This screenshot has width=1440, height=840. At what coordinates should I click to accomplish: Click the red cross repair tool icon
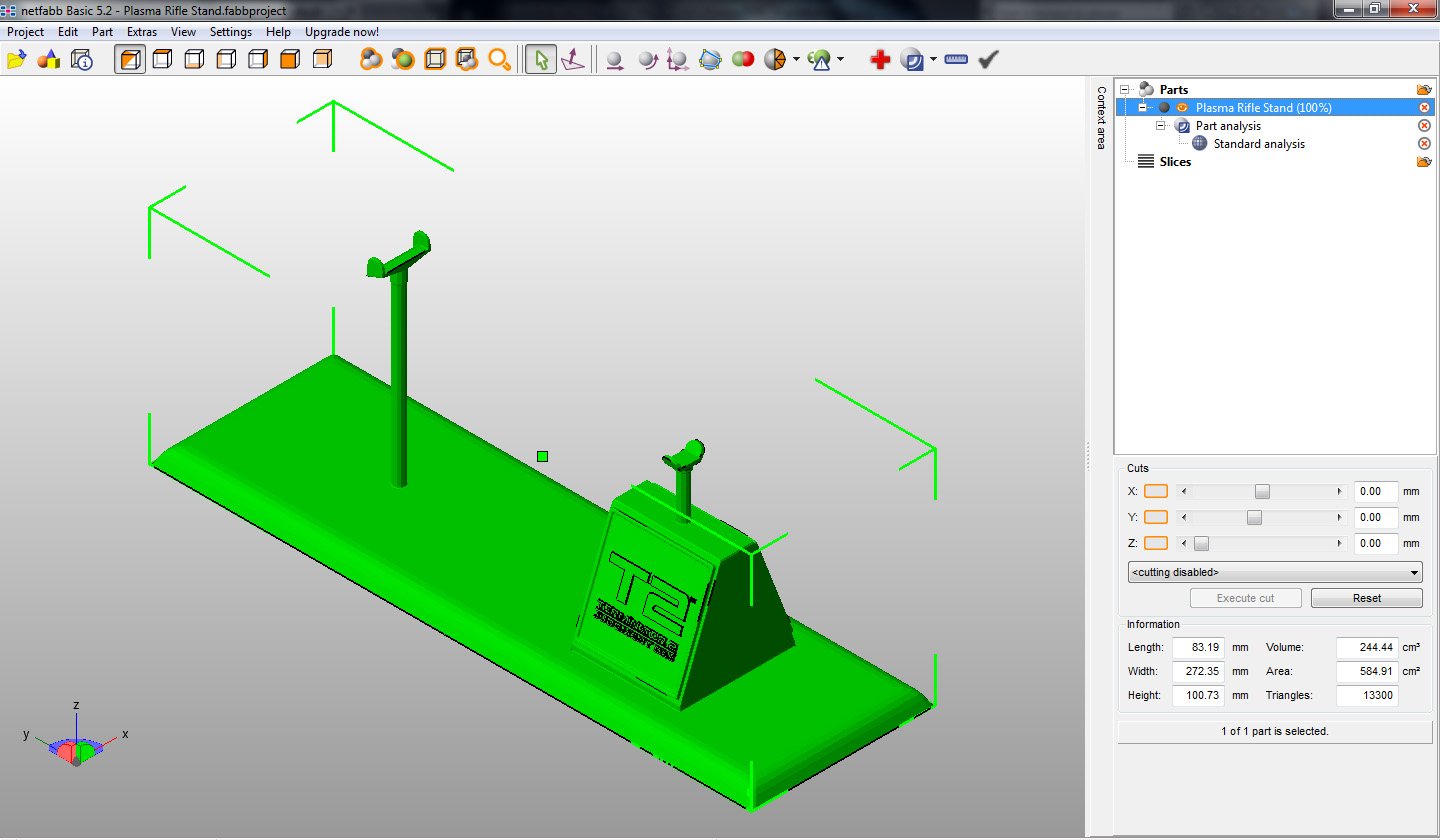pyautogui.click(x=880, y=60)
